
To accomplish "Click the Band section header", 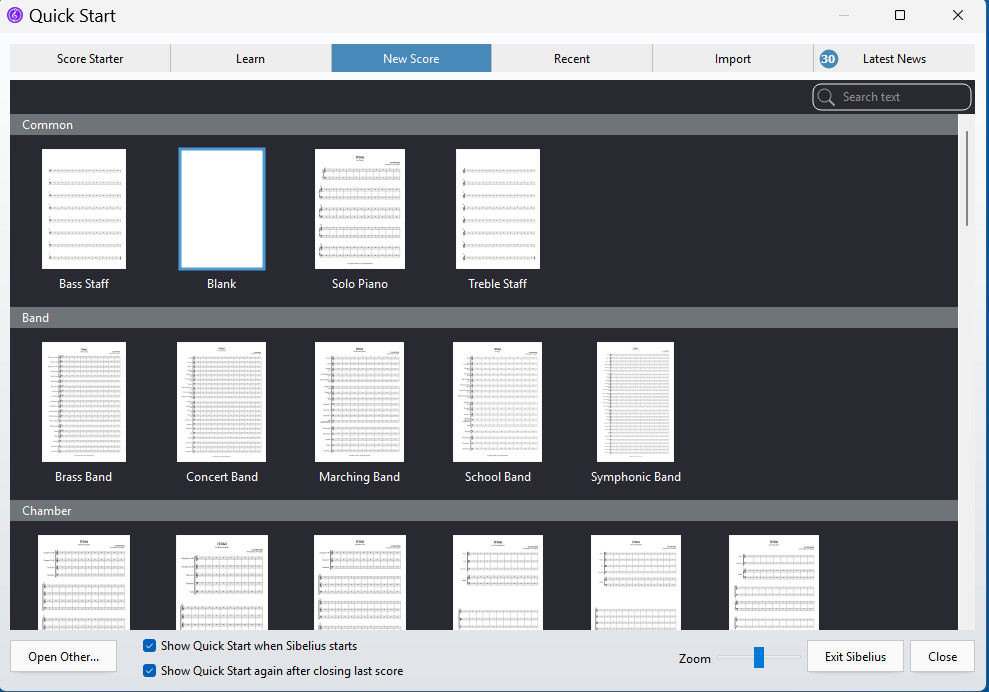I will 484,318.
